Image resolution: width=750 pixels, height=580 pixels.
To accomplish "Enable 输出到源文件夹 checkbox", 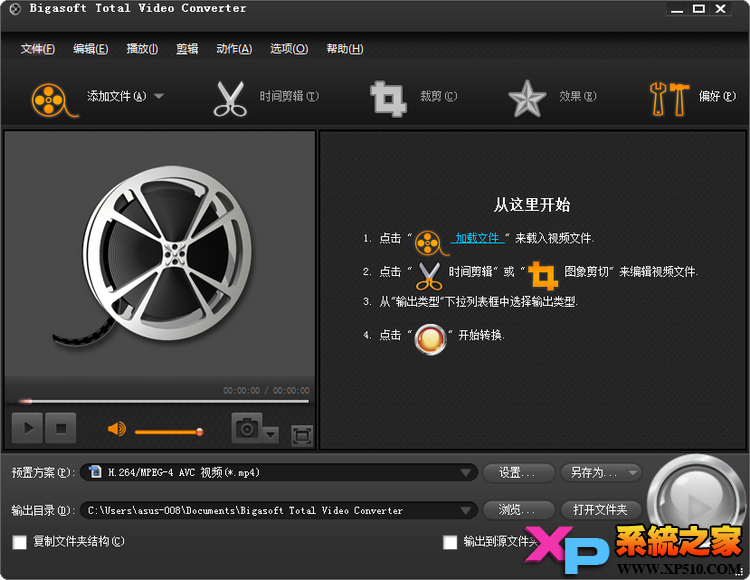I will pos(450,542).
